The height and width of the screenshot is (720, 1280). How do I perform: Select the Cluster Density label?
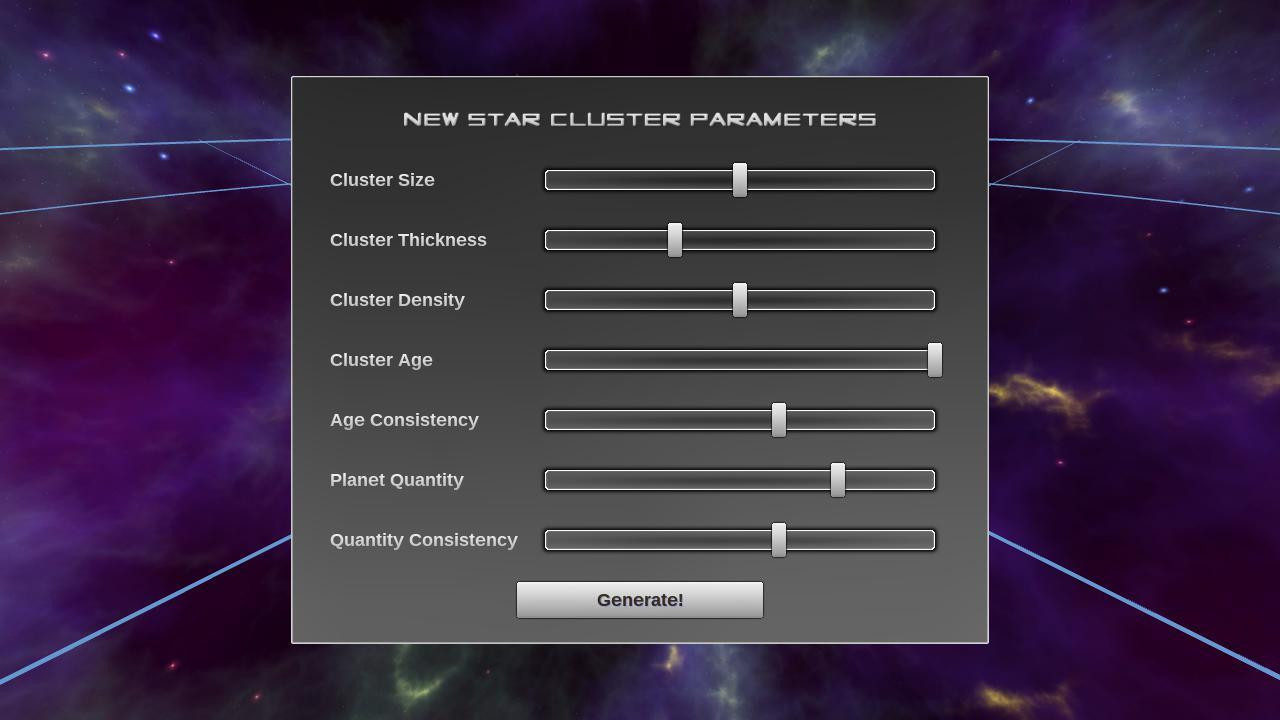pyautogui.click(x=397, y=300)
